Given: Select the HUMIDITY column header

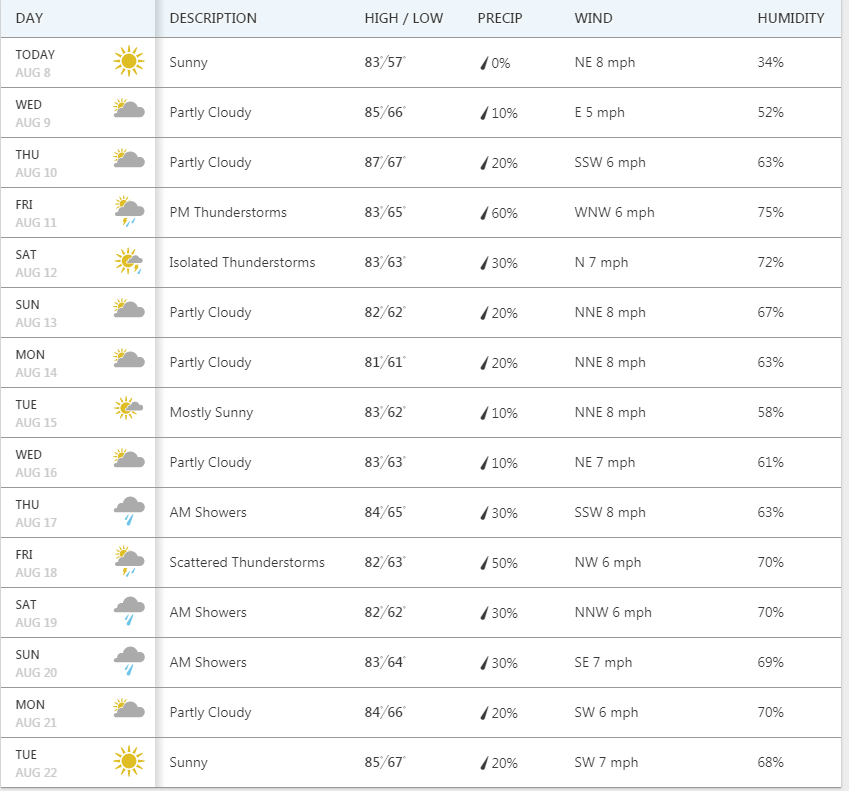Looking at the screenshot, I should (791, 18).
